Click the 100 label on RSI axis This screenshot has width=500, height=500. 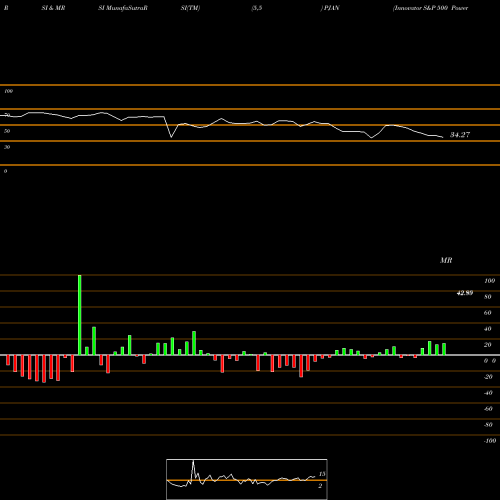[9, 91]
